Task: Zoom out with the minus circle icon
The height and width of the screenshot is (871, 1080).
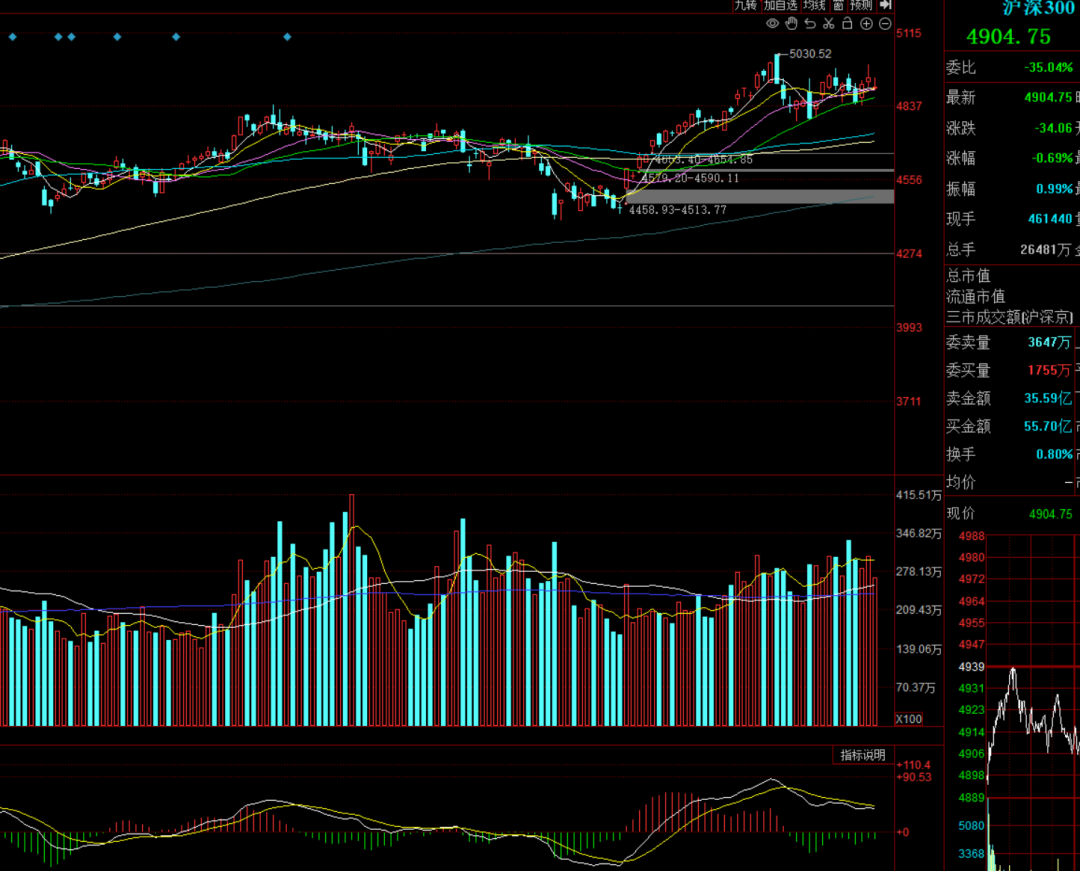Action: [x=885, y=23]
